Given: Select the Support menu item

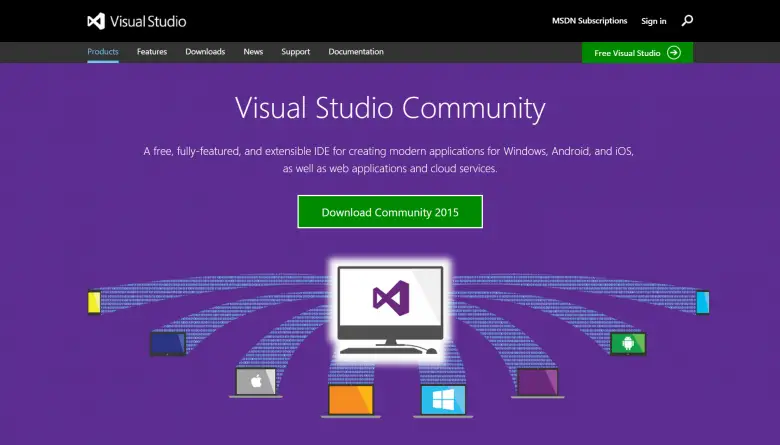Looking at the screenshot, I should (x=295, y=52).
